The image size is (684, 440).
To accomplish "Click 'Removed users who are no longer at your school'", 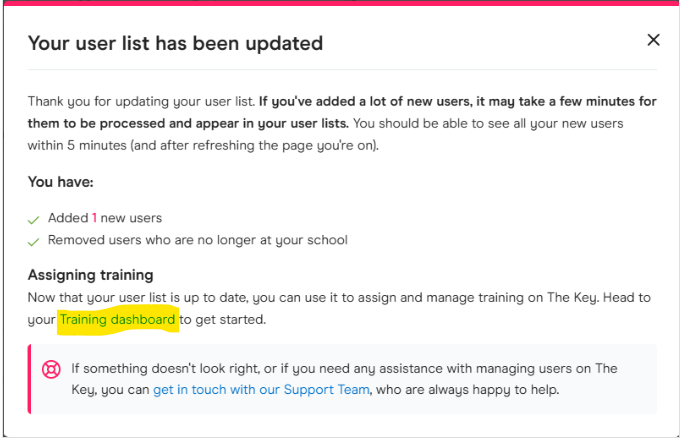I will point(197,240).
